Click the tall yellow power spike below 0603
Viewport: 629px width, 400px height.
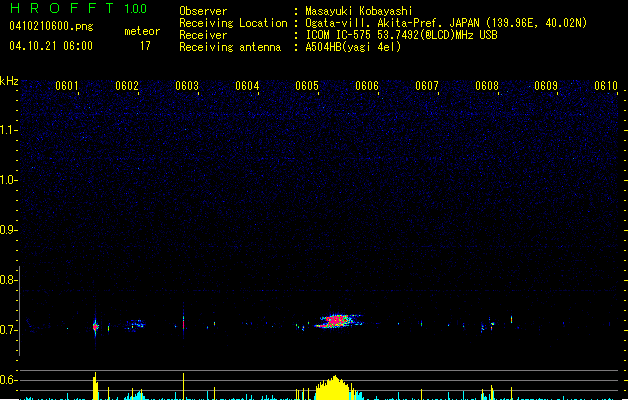point(184,386)
